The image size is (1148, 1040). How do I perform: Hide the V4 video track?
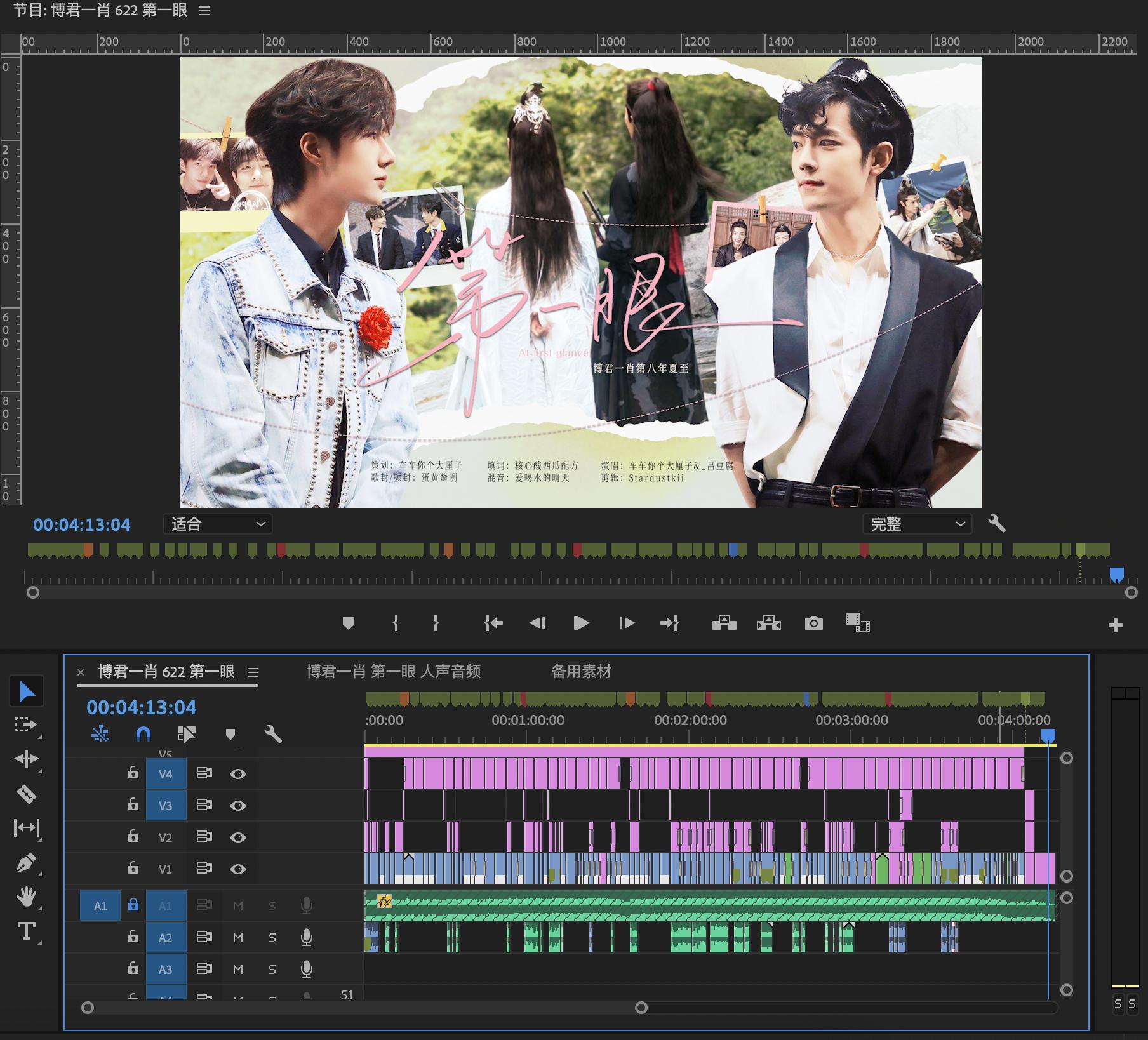[238, 773]
